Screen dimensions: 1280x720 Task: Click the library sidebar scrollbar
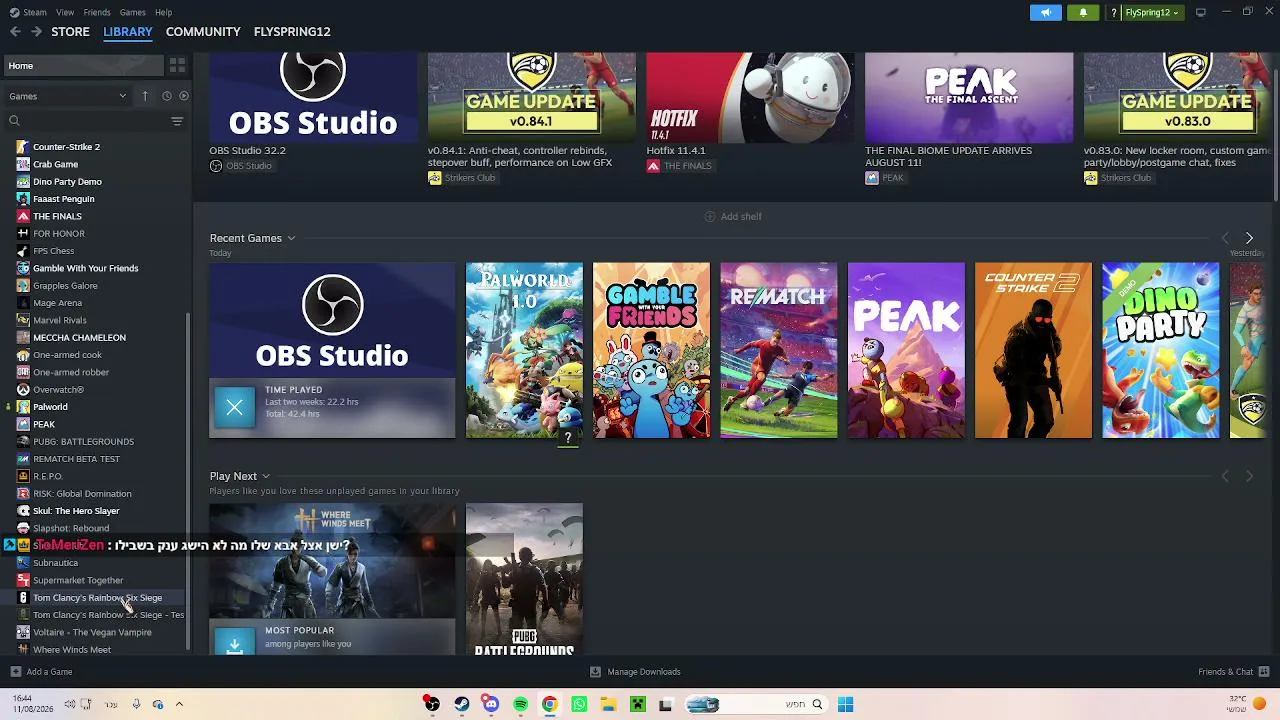point(189,480)
